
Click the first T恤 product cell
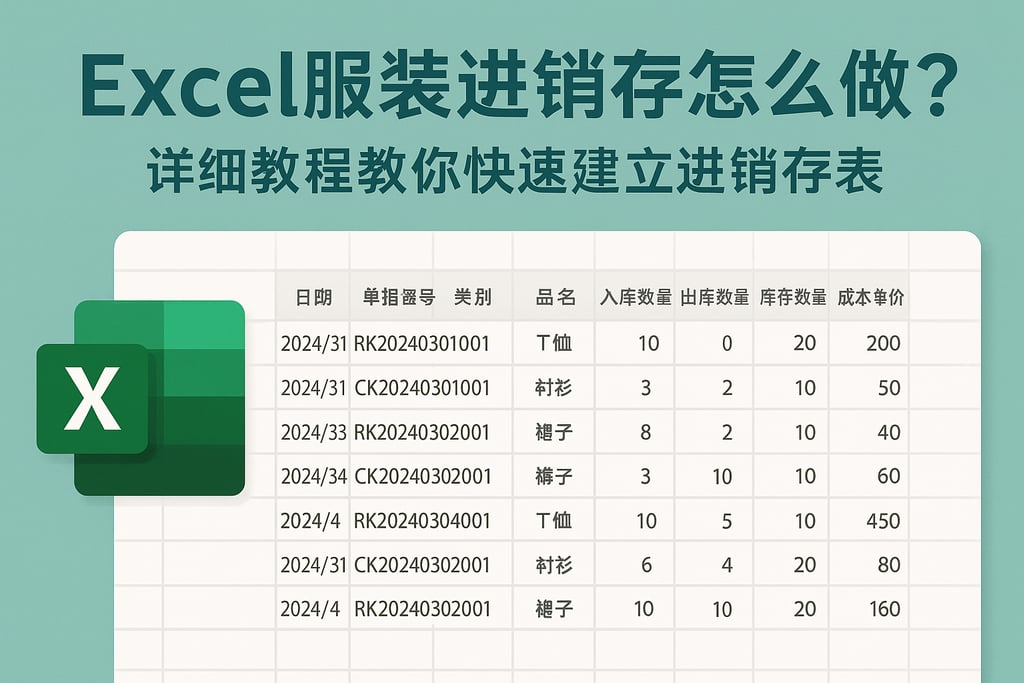pos(556,343)
